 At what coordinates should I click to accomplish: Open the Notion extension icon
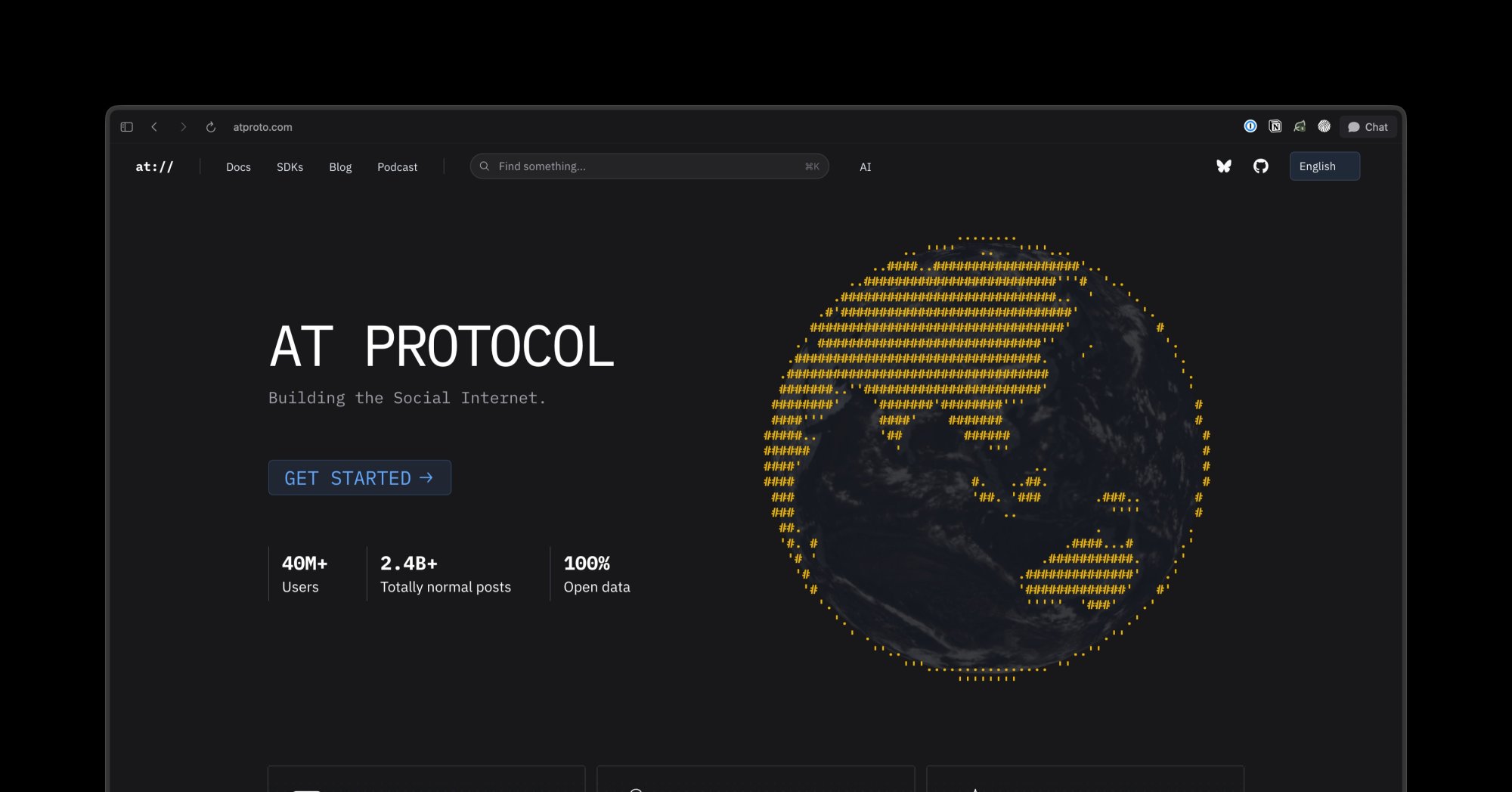[1275, 126]
